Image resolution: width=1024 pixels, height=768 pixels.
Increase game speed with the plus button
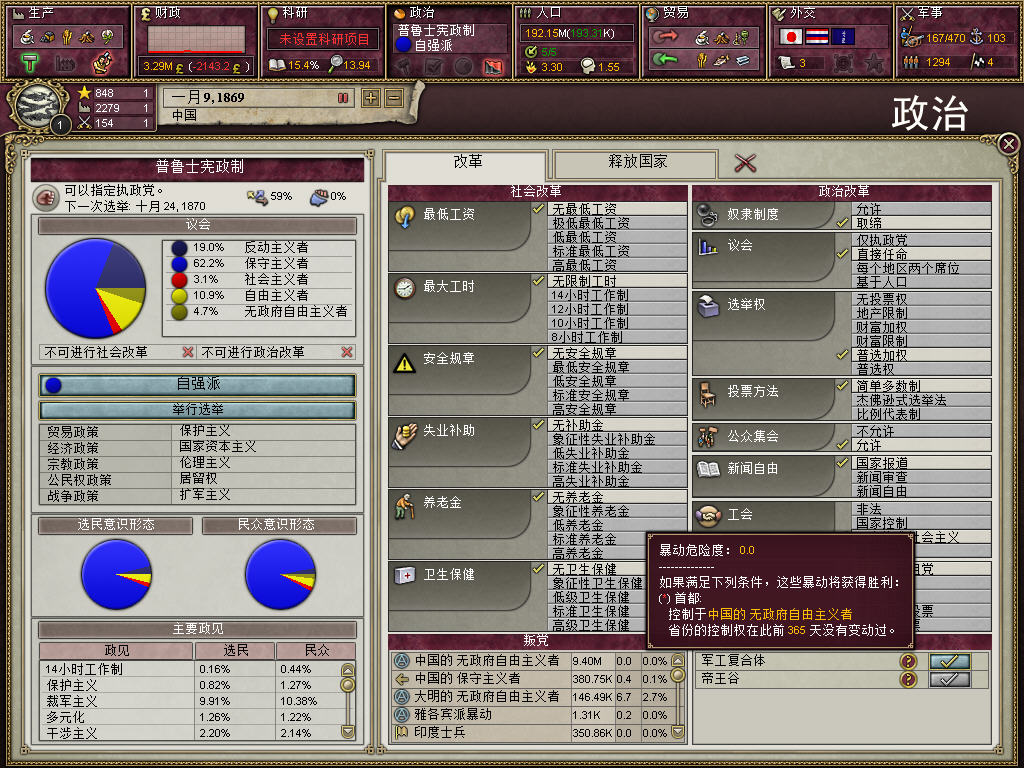371,99
